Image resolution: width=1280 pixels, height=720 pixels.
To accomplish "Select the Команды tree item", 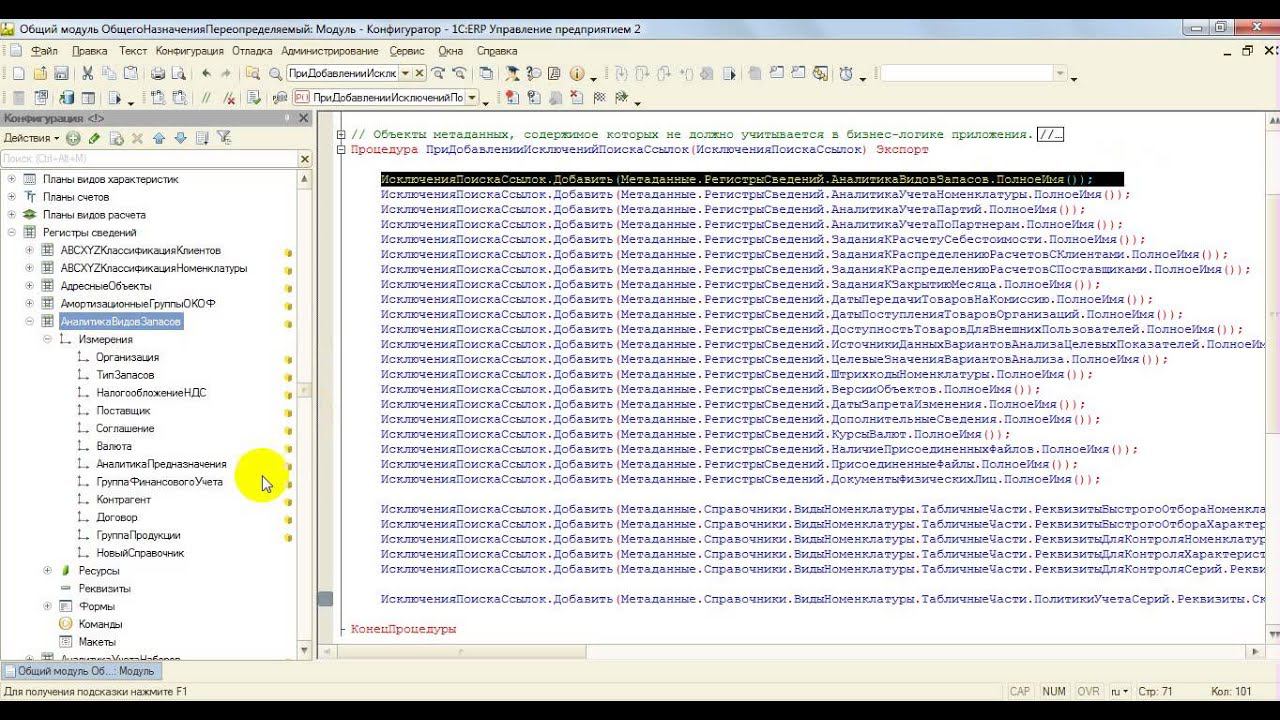I will tap(100, 624).
